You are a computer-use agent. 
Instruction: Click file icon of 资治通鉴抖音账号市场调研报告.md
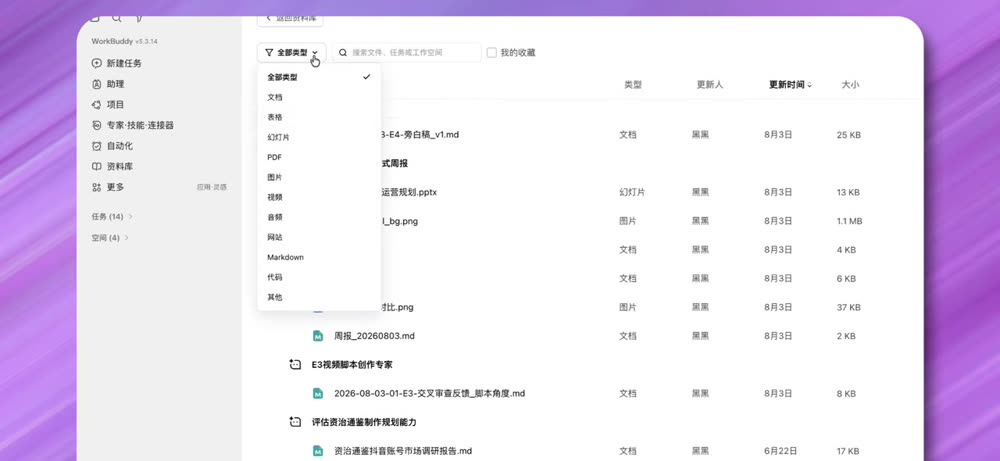point(318,451)
